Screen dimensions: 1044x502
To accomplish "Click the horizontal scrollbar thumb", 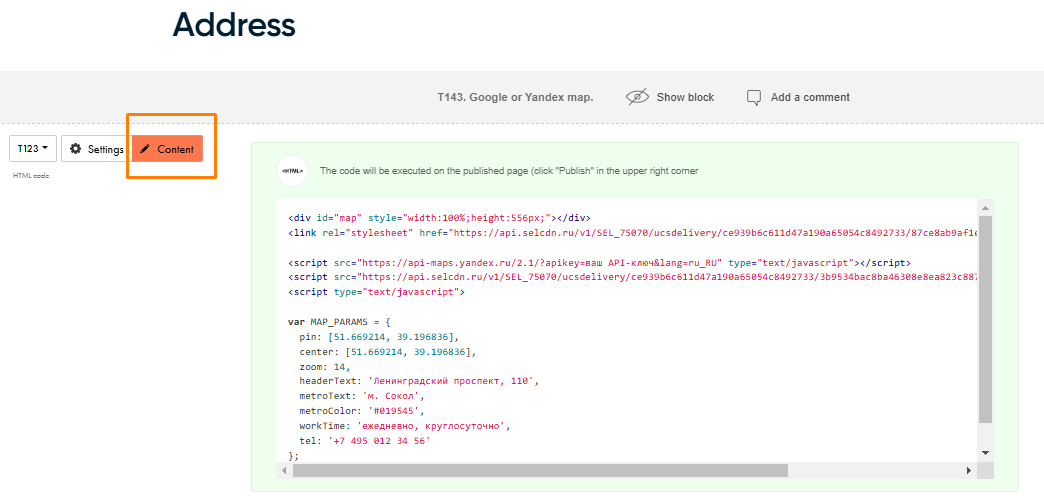I will coord(540,471).
